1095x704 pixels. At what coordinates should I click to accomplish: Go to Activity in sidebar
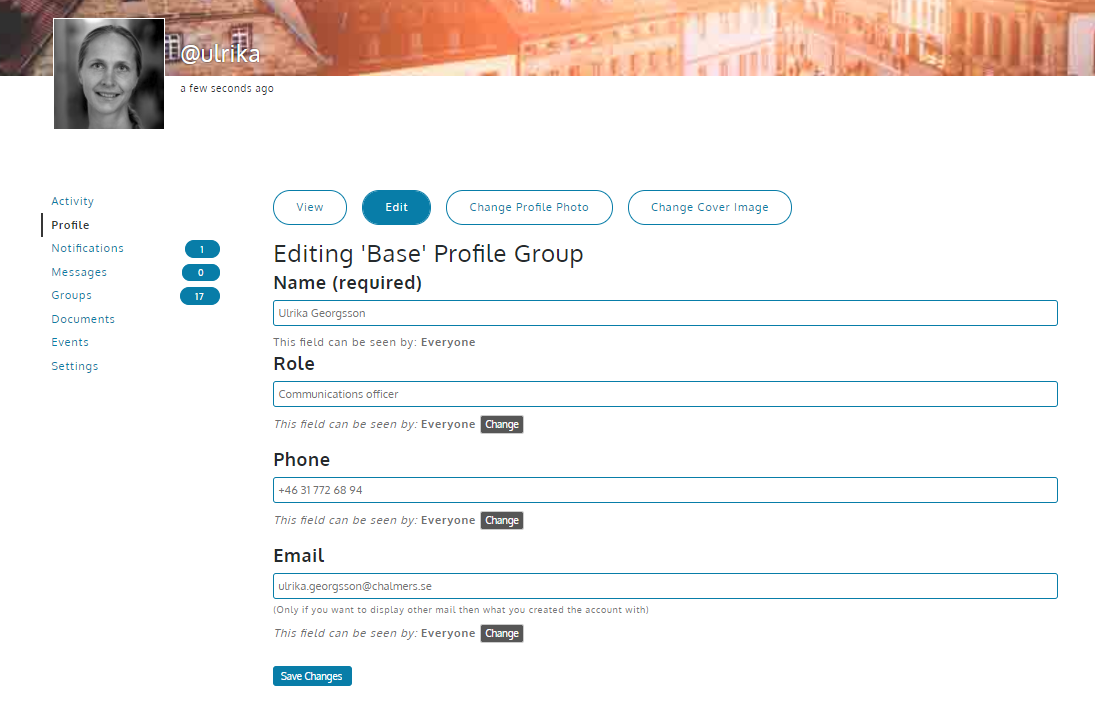click(x=73, y=201)
